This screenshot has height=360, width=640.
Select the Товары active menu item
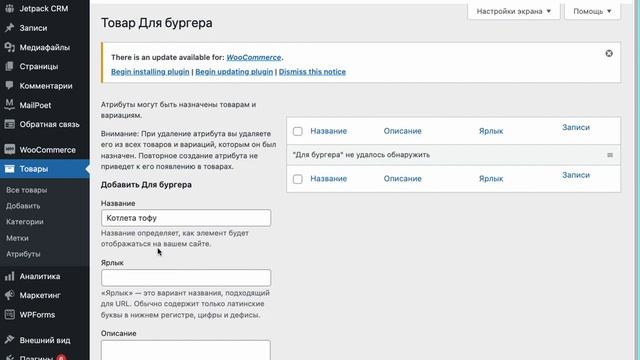(x=44, y=169)
